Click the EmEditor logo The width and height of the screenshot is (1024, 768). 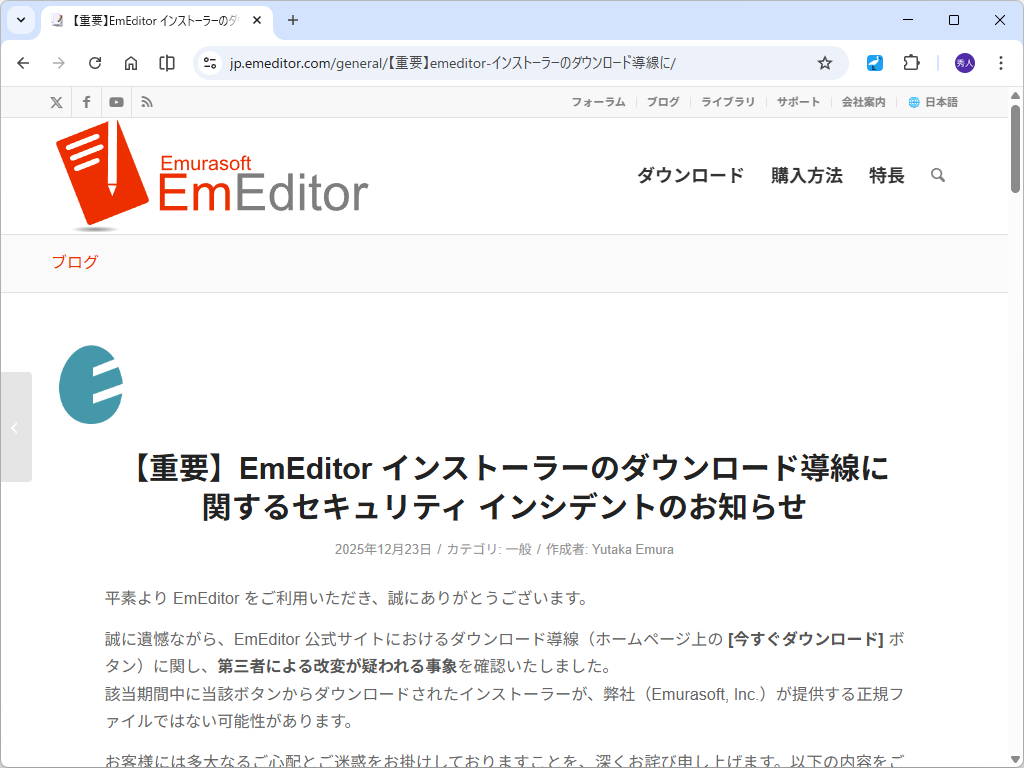click(212, 175)
